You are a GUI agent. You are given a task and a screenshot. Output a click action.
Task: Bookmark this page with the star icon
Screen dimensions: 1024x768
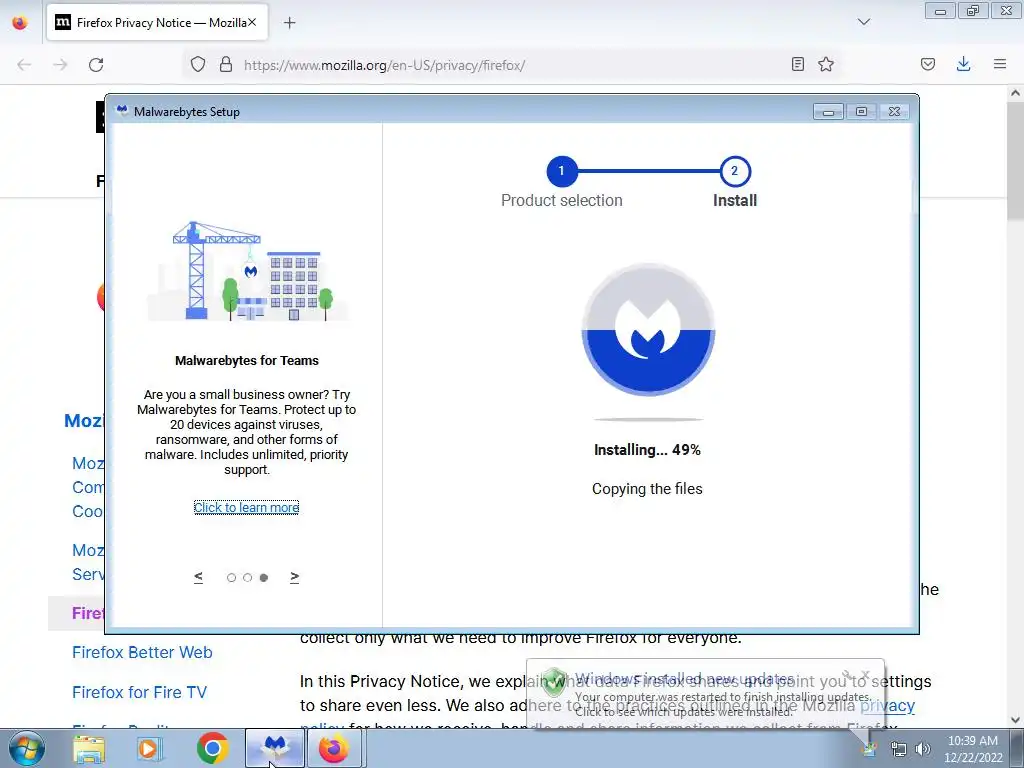(x=826, y=64)
